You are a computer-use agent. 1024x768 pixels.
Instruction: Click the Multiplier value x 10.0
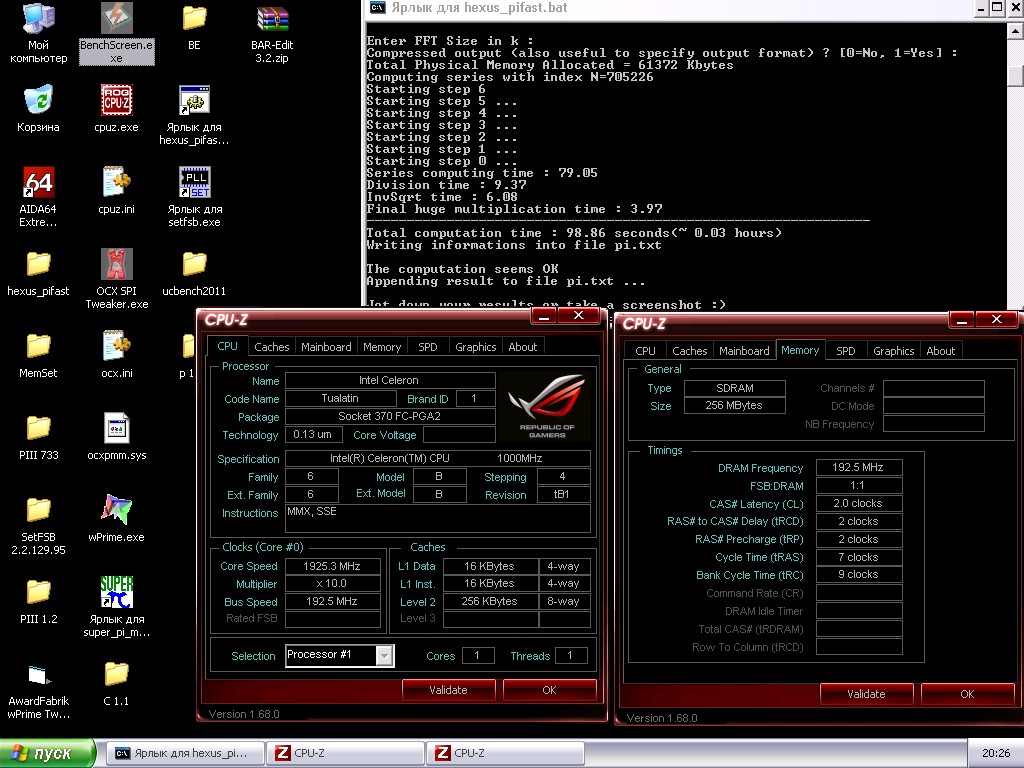[332, 584]
